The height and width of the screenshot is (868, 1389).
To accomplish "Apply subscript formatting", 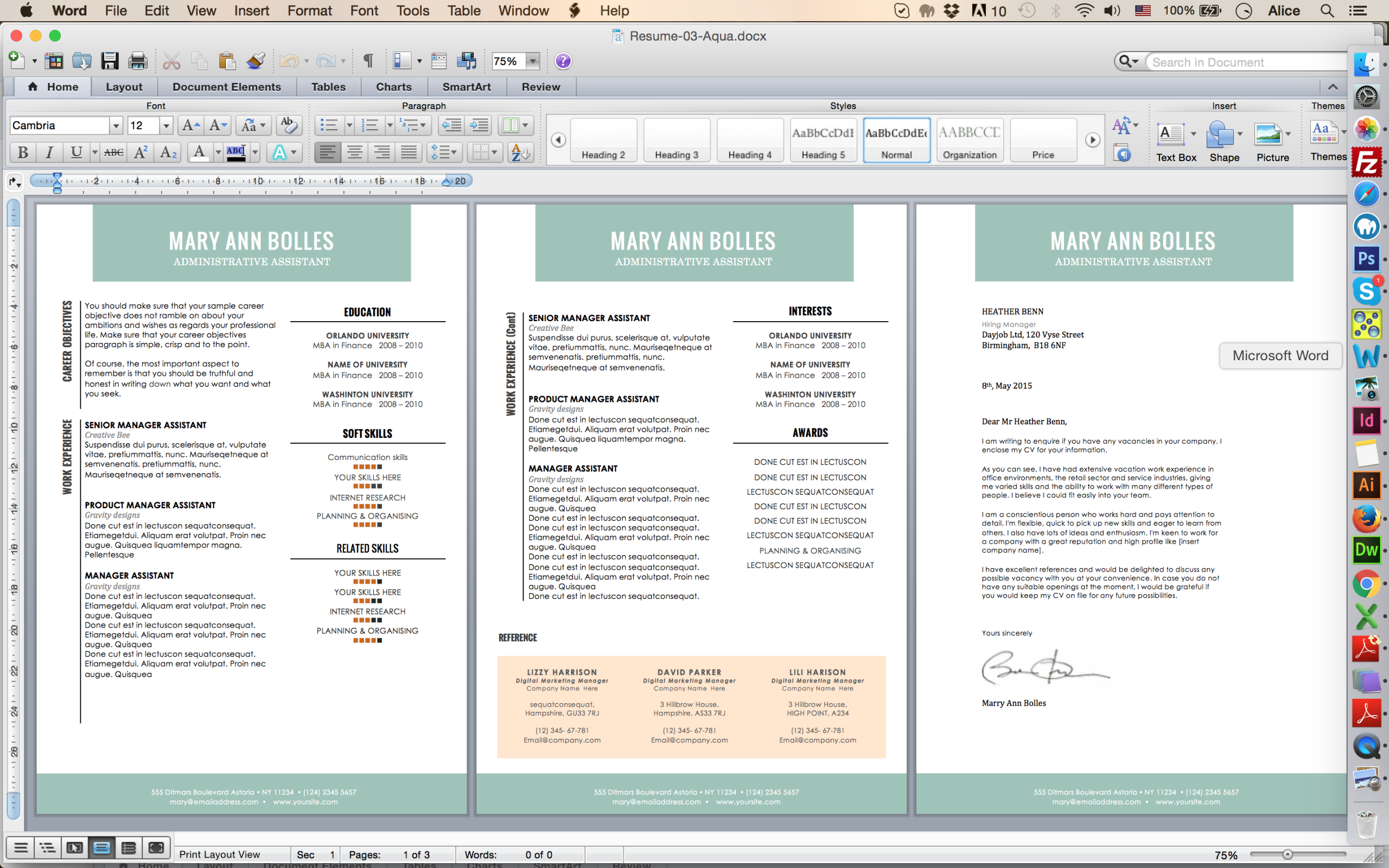I will (x=168, y=152).
